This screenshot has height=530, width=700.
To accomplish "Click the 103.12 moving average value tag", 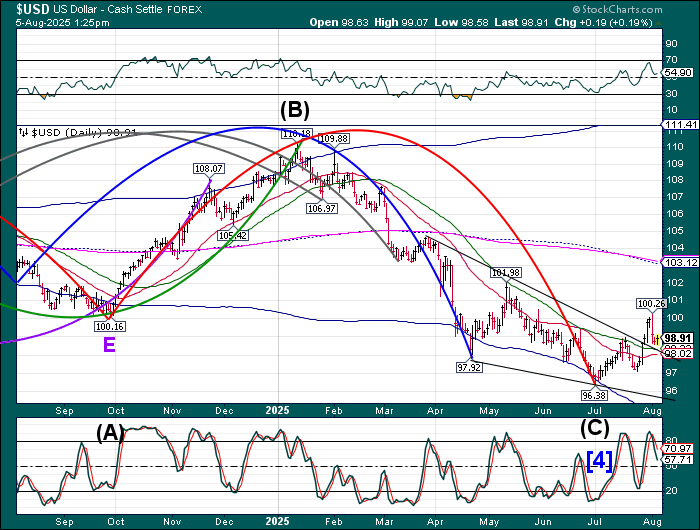I will point(678,262).
